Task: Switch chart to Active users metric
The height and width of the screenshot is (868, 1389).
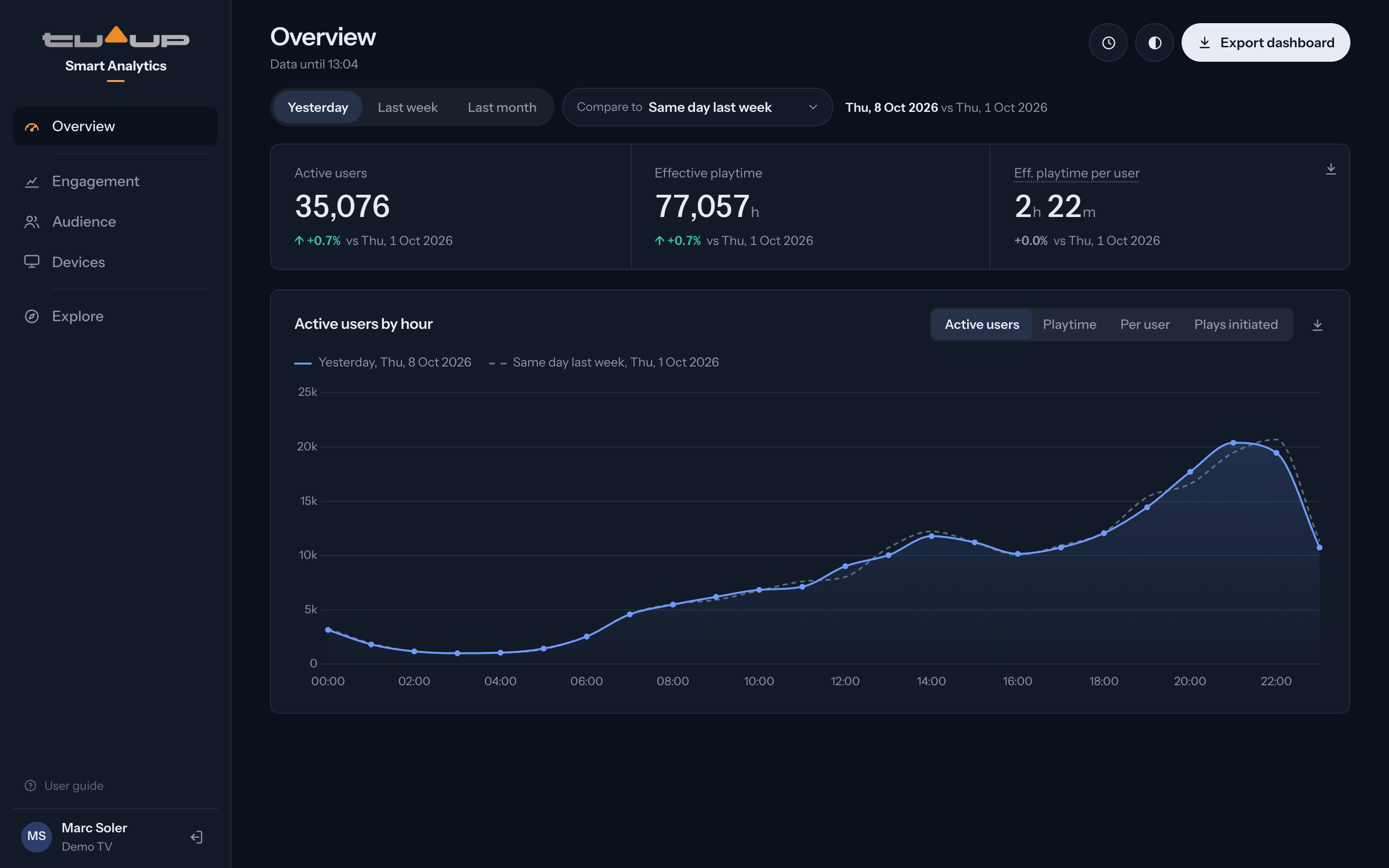Action: (982, 325)
